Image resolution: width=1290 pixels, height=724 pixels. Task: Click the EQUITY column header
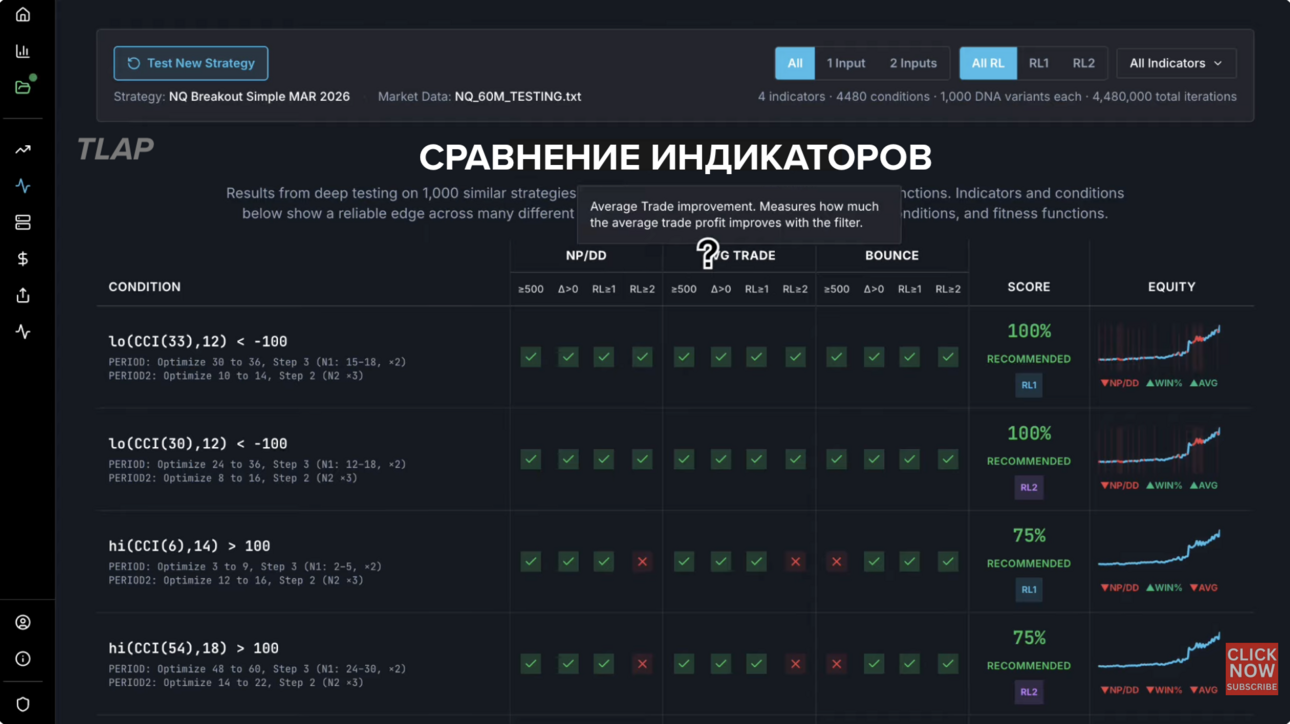click(1172, 287)
